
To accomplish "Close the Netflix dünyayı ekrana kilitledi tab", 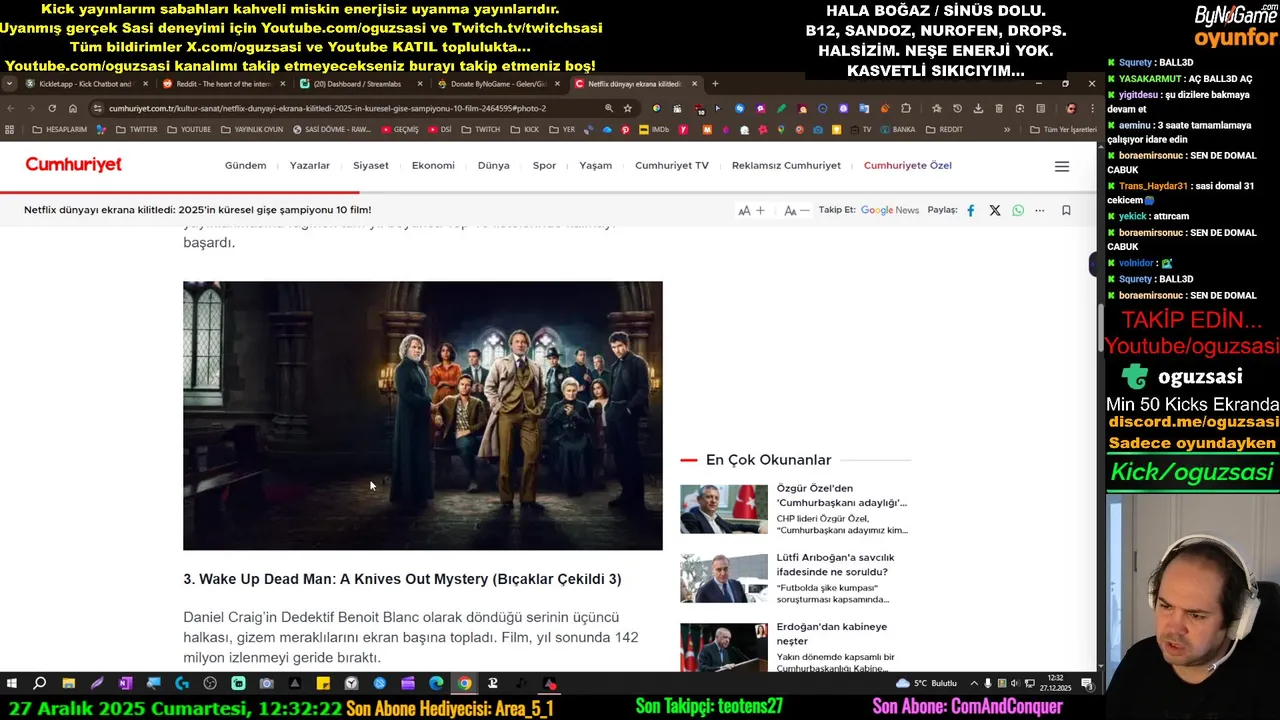I will coord(694,84).
